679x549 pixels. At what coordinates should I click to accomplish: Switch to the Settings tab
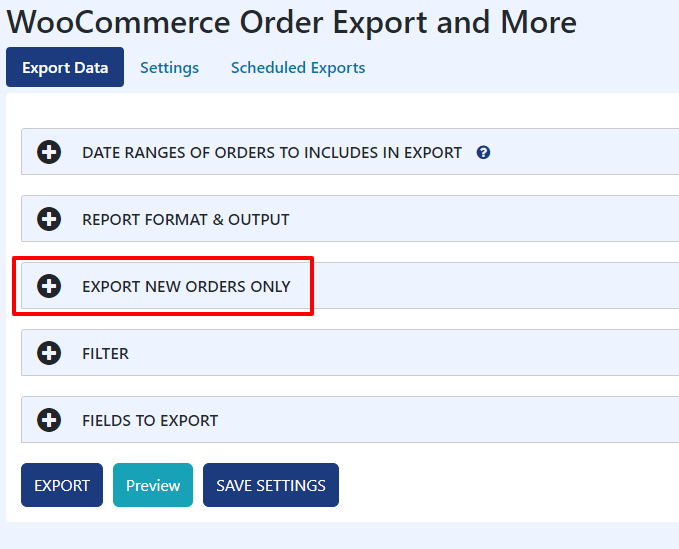coord(169,68)
